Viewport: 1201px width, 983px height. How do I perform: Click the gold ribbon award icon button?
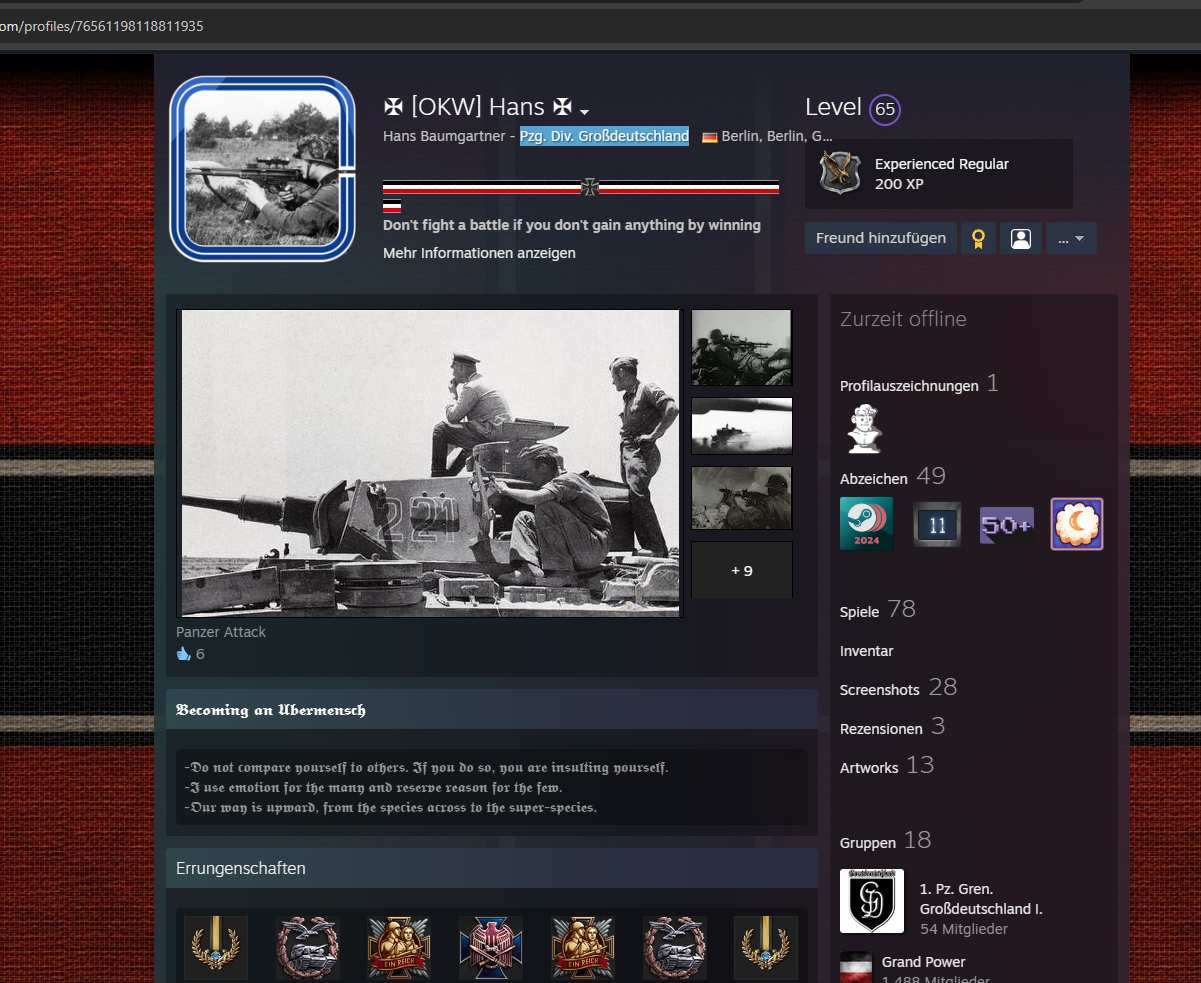(x=978, y=239)
